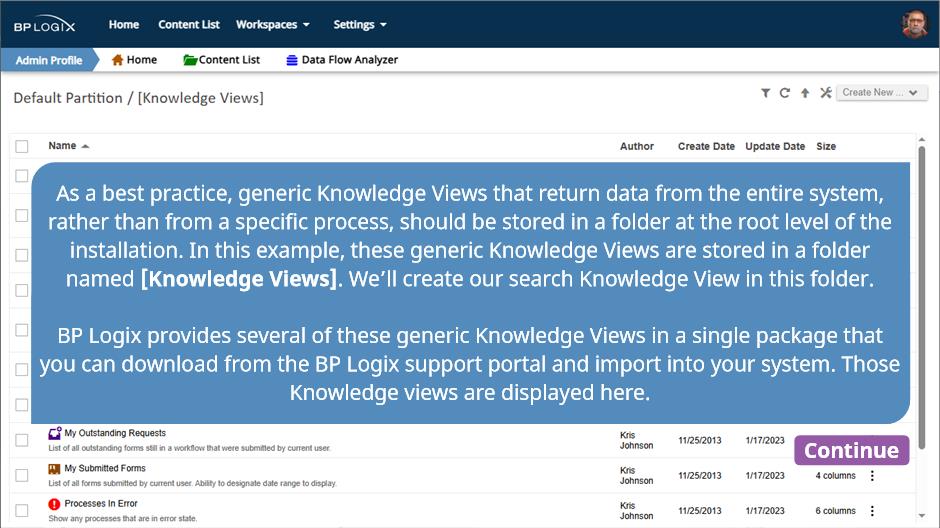Click the purple Continue button
This screenshot has height=528, width=940.
click(x=851, y=450)
